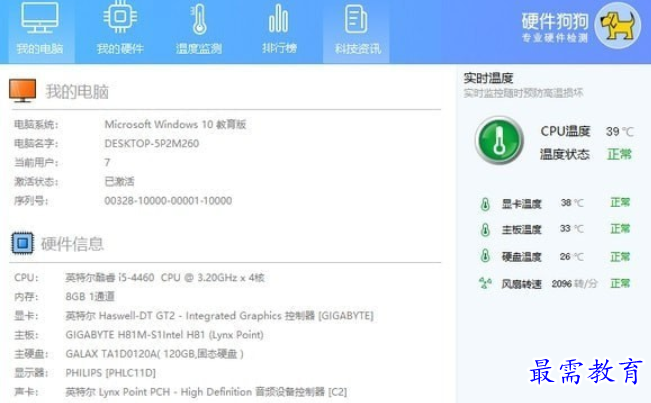Select the CPU value i5-4460 3.20GHz
The width and height of the screenshot is (651, 403).
pyautogui.click(x=165, y=277)
